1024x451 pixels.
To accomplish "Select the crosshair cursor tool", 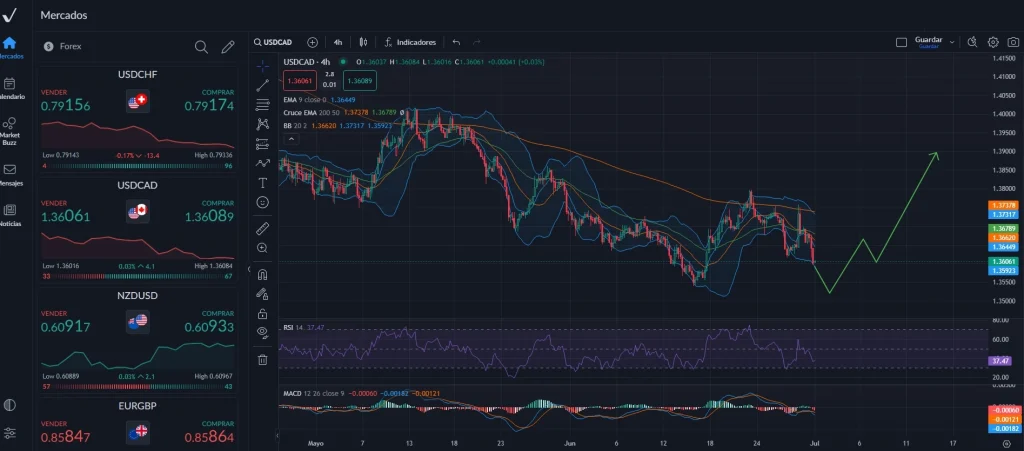I will [263, 66].
